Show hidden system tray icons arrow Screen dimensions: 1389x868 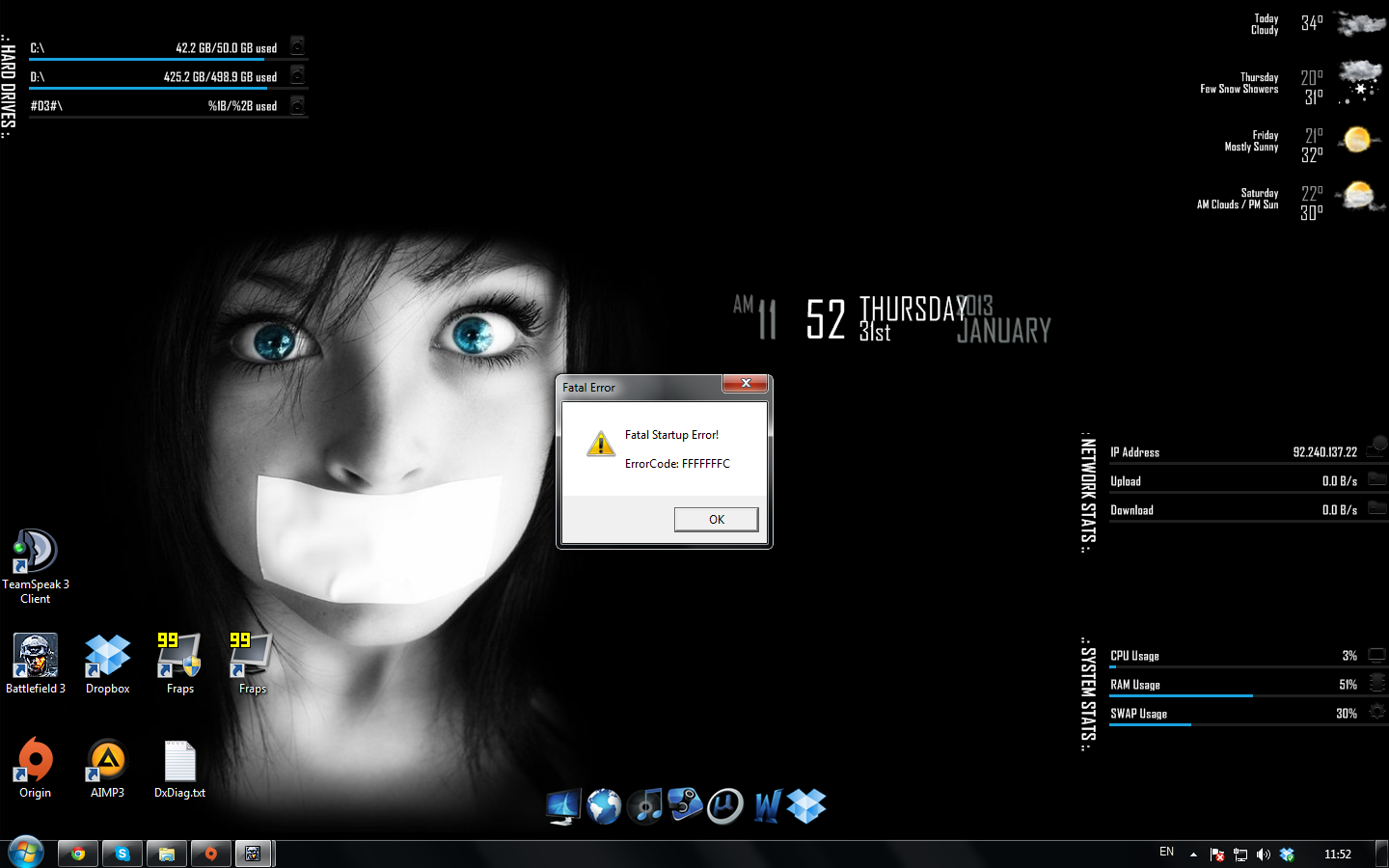click(1193, 854)
